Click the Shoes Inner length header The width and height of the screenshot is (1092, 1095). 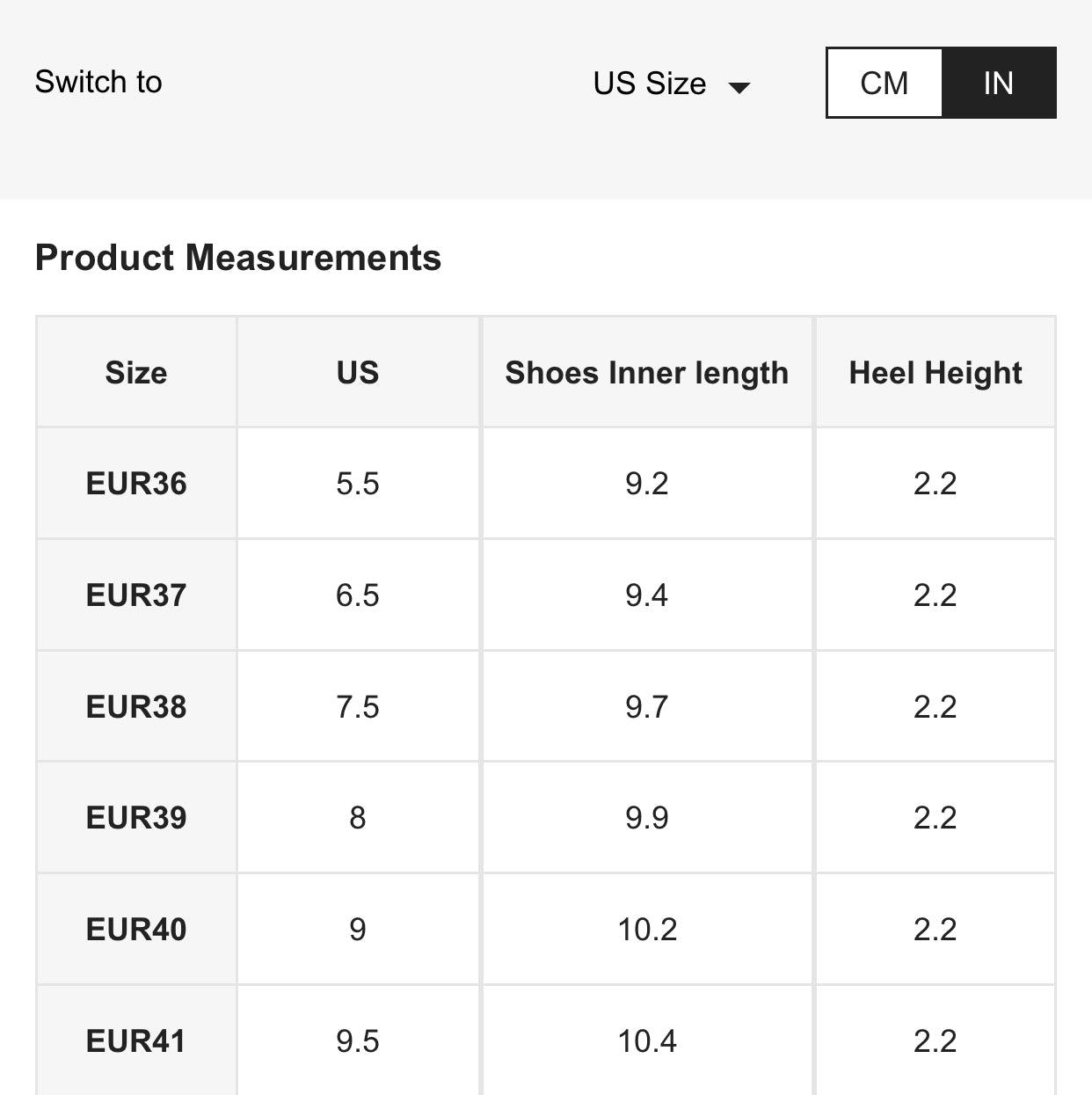click(x=647, y=373)
